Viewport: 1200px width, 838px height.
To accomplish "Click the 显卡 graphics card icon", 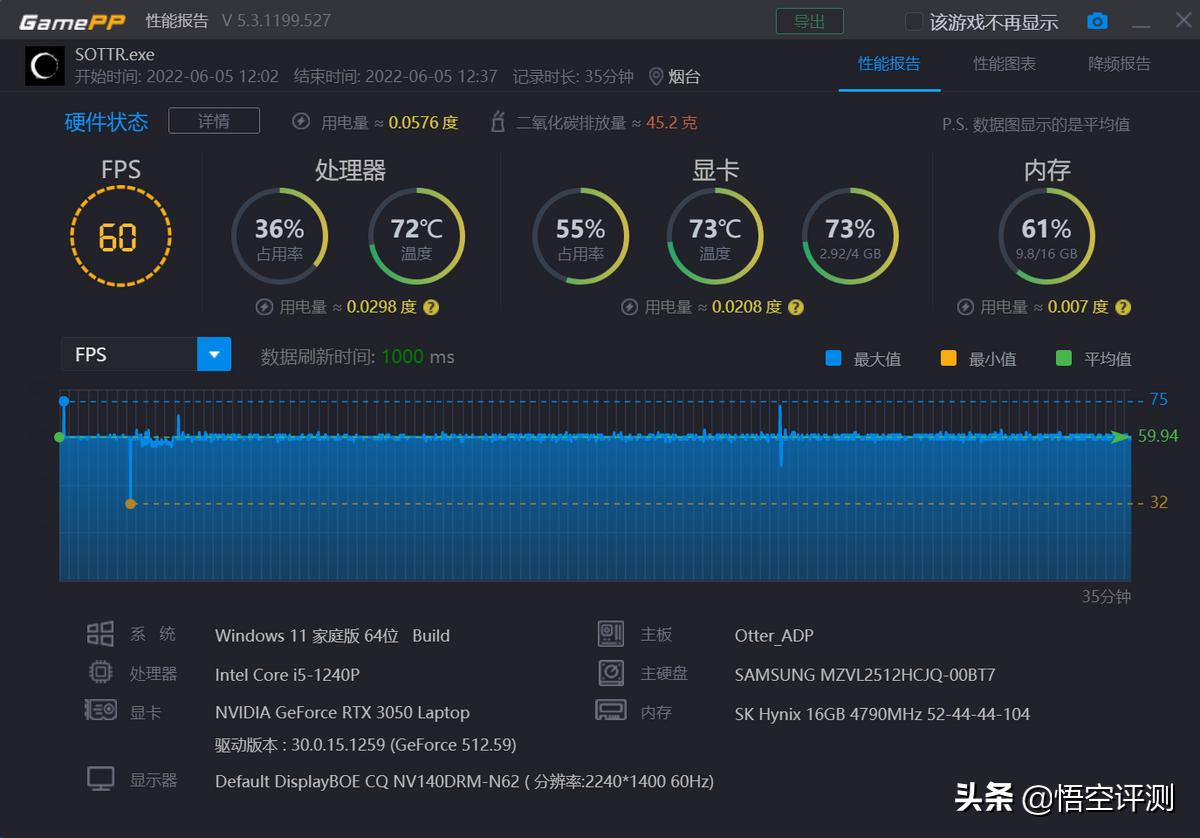I will 100,710.
